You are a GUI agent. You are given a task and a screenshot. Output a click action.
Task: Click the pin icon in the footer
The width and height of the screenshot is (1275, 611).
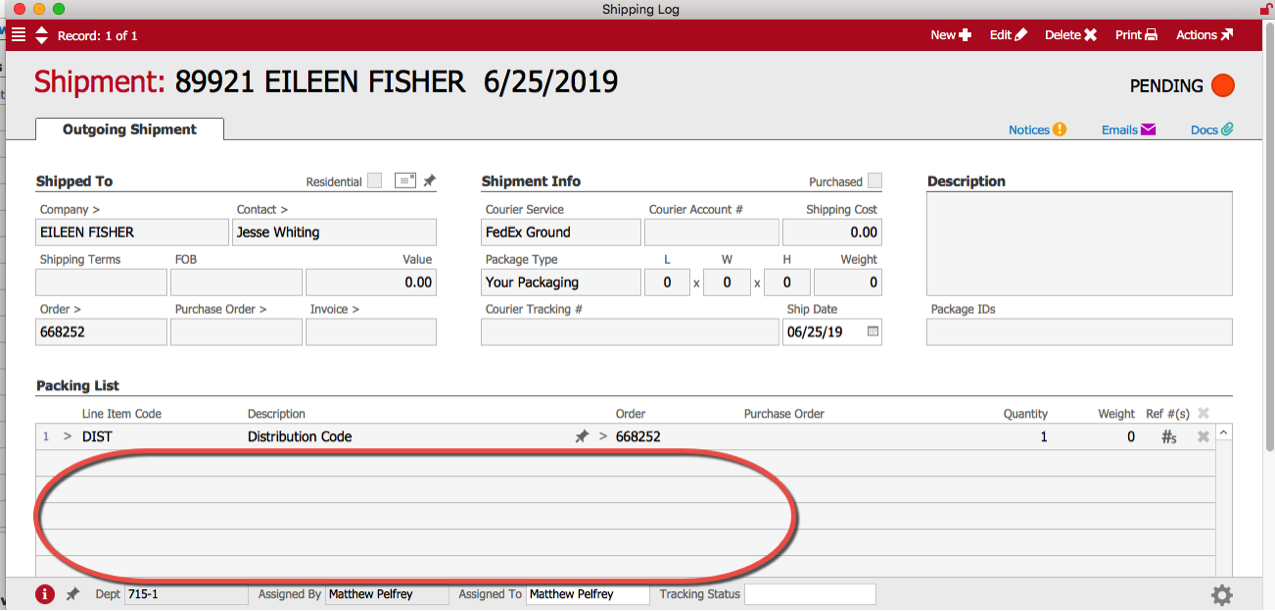[x=73, y=594]
